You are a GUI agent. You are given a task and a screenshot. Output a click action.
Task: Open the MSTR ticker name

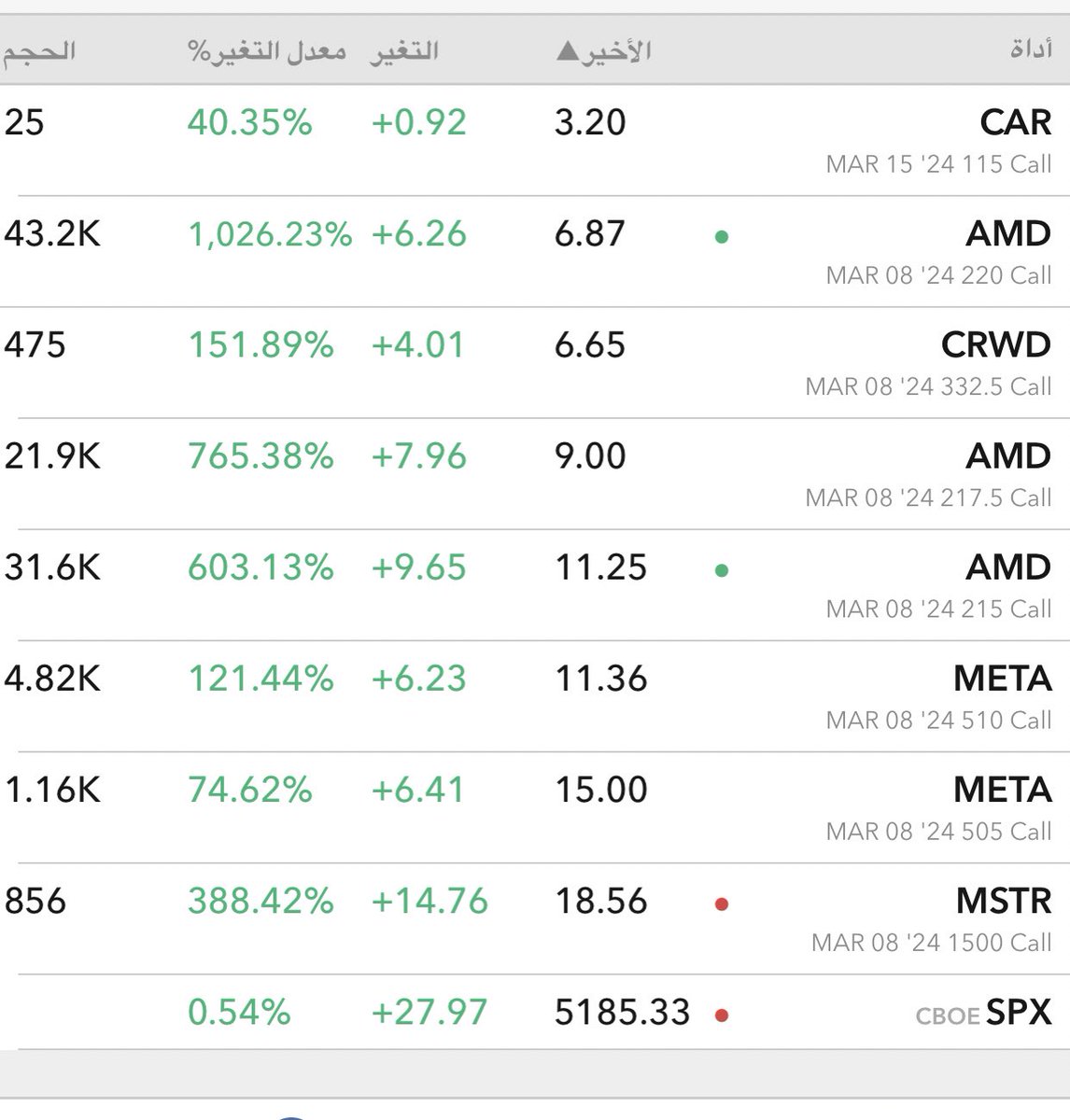1004,901
